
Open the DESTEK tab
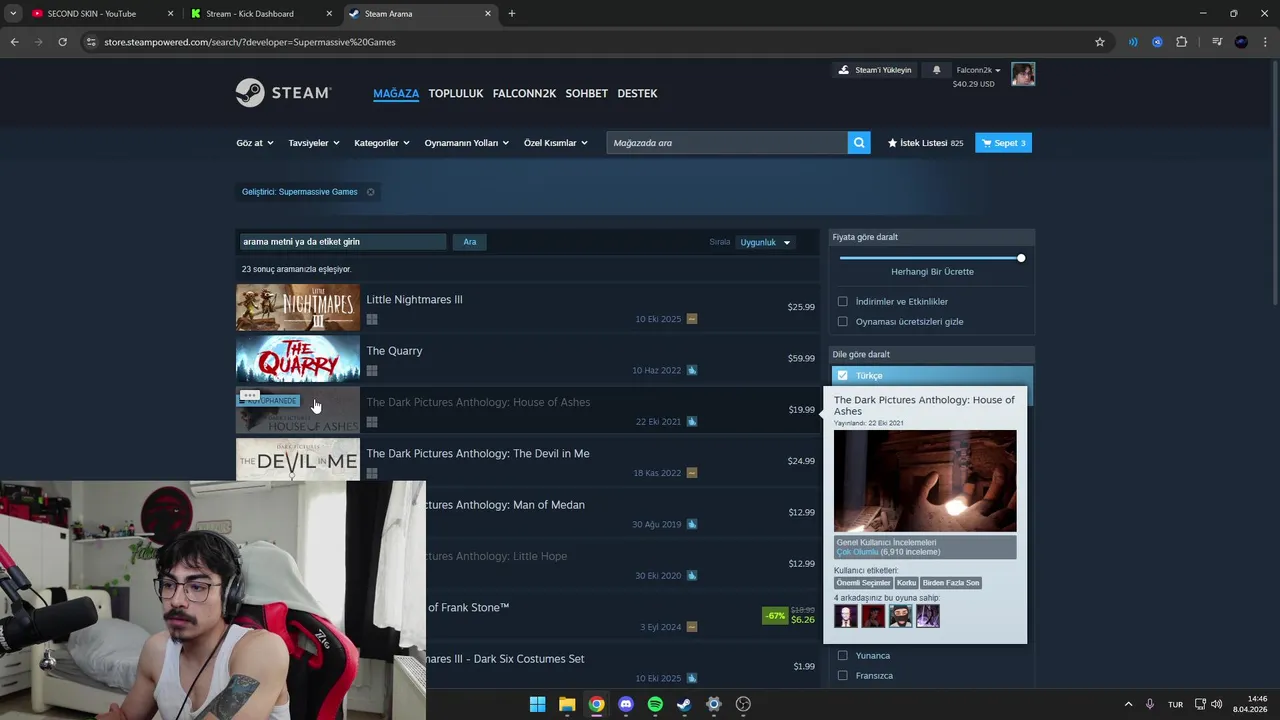637,93
